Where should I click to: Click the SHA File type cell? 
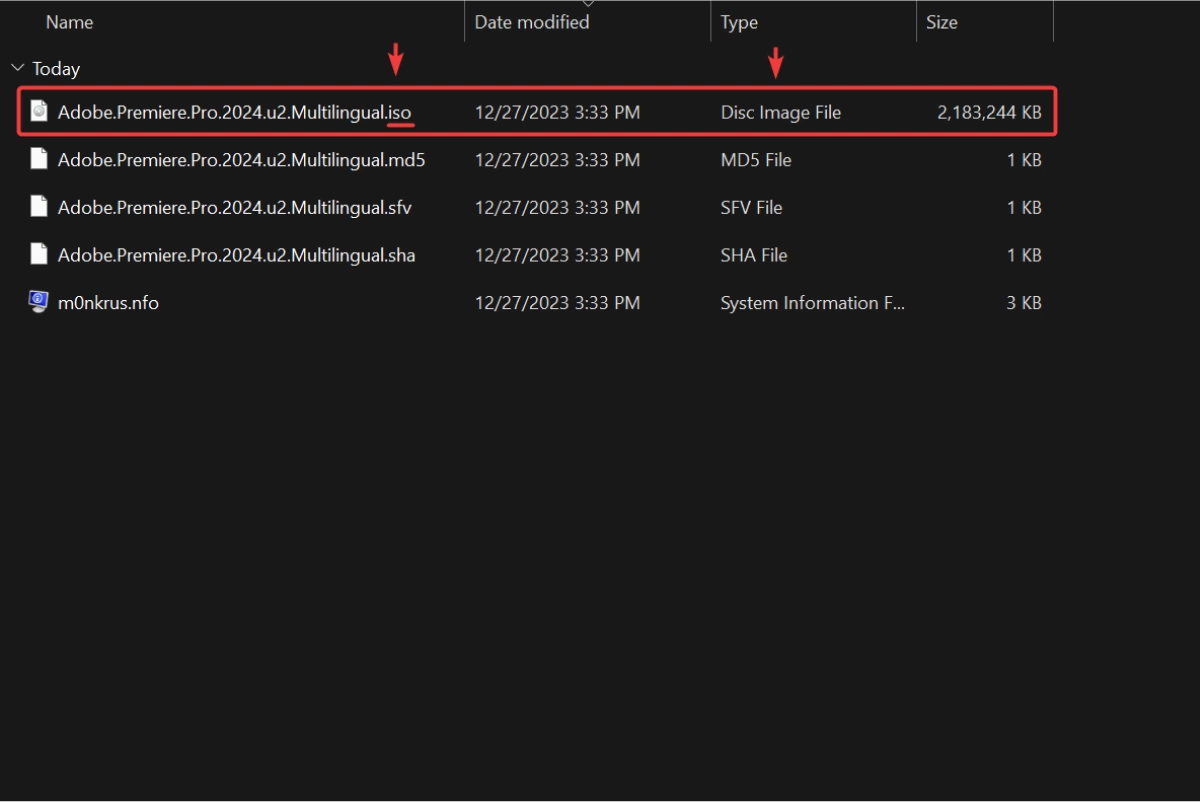tap(754, 256)
